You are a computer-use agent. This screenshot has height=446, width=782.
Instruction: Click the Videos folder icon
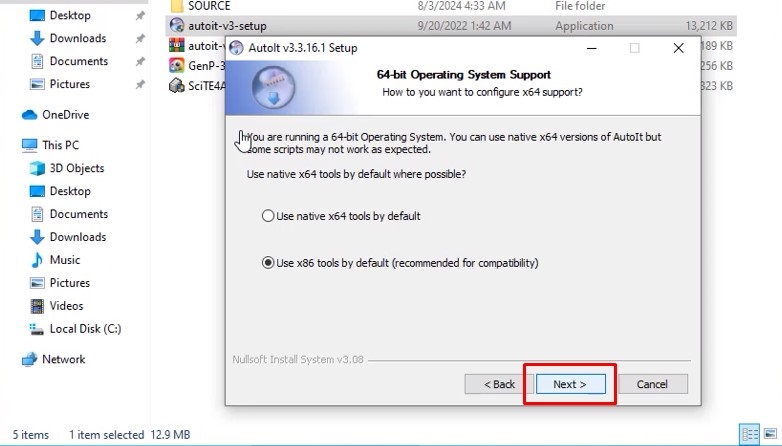click(37, 306)
